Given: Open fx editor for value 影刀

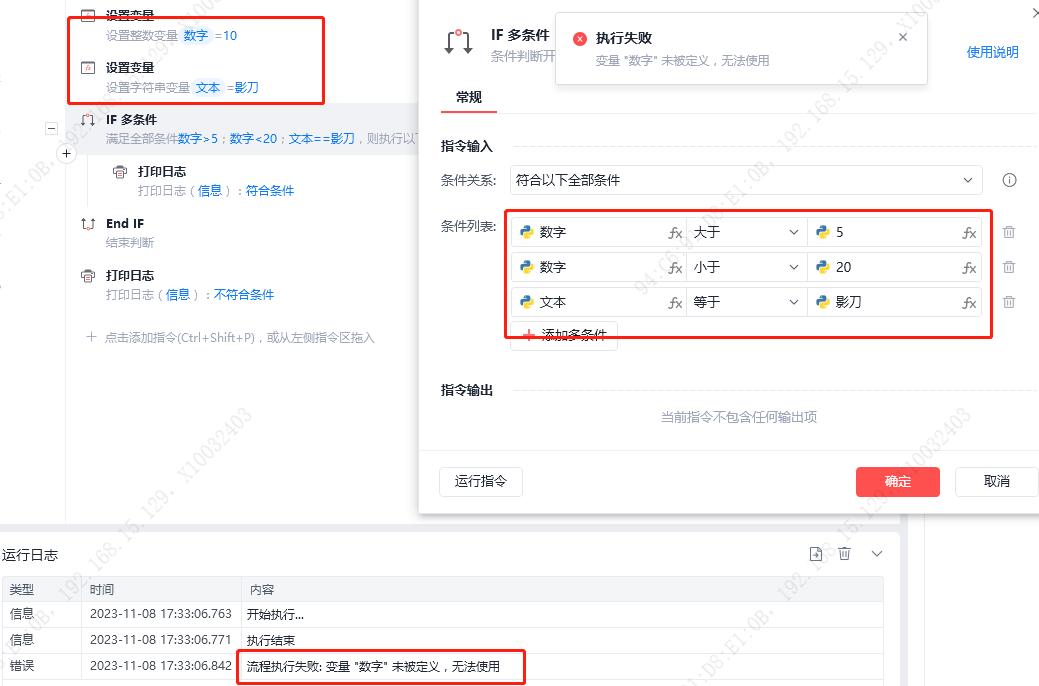Looking at the screenshot, I should [969, 303].
